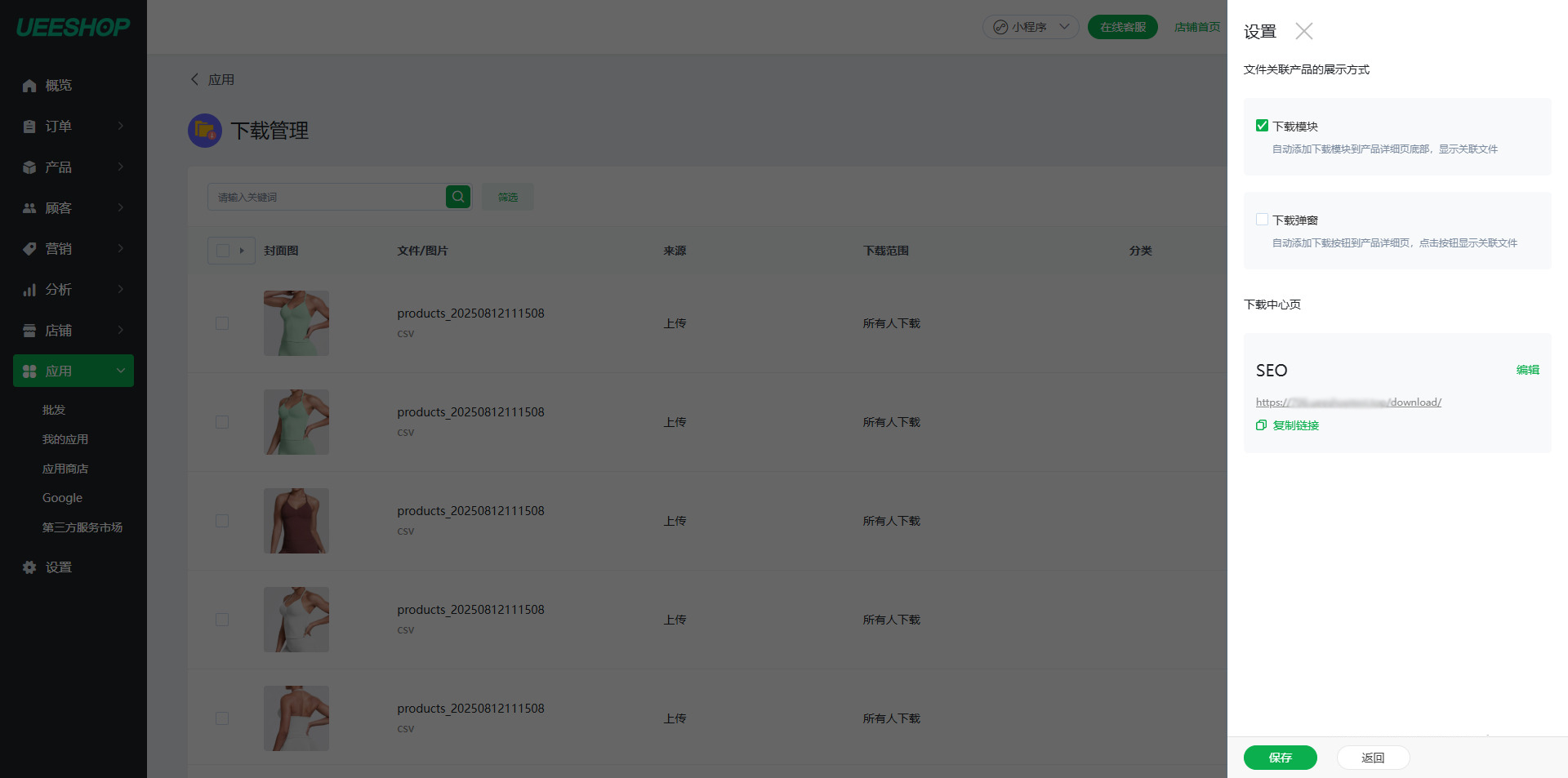Click the analytics bar chart icon
This screenshot has width=1568, height=778.
[29, 290]
